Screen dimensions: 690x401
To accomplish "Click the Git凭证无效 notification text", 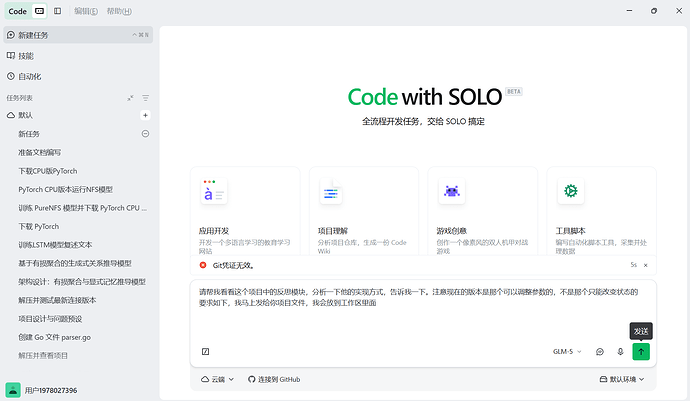I will 233,265.
